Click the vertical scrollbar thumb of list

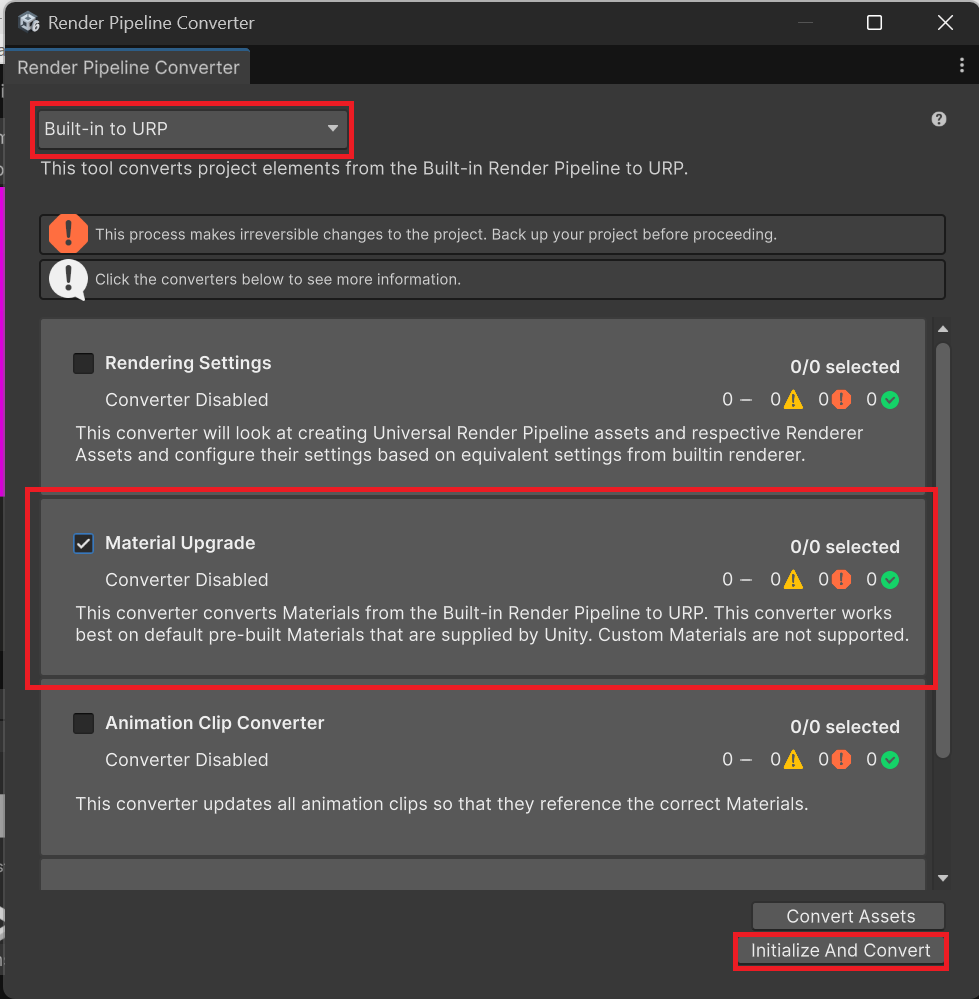942,550
